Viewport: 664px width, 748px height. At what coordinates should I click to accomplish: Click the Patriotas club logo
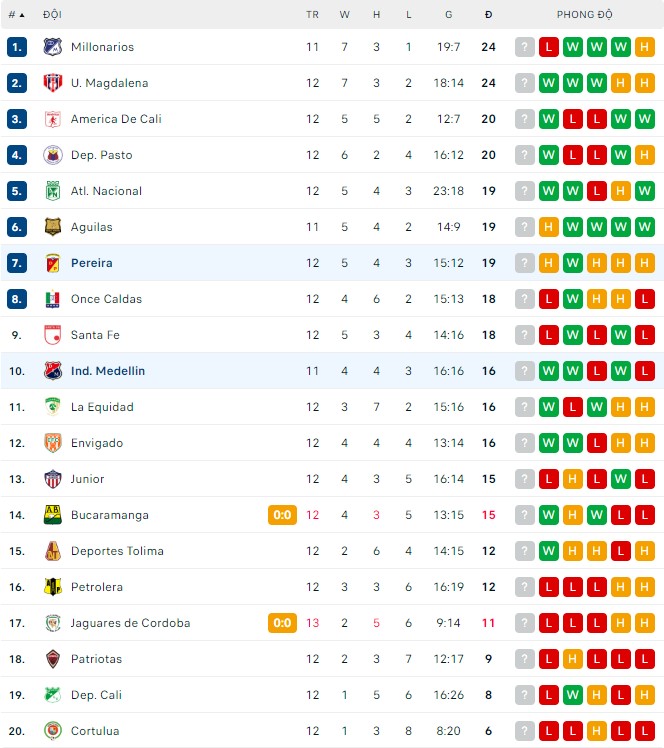click(x=52, y=659)
